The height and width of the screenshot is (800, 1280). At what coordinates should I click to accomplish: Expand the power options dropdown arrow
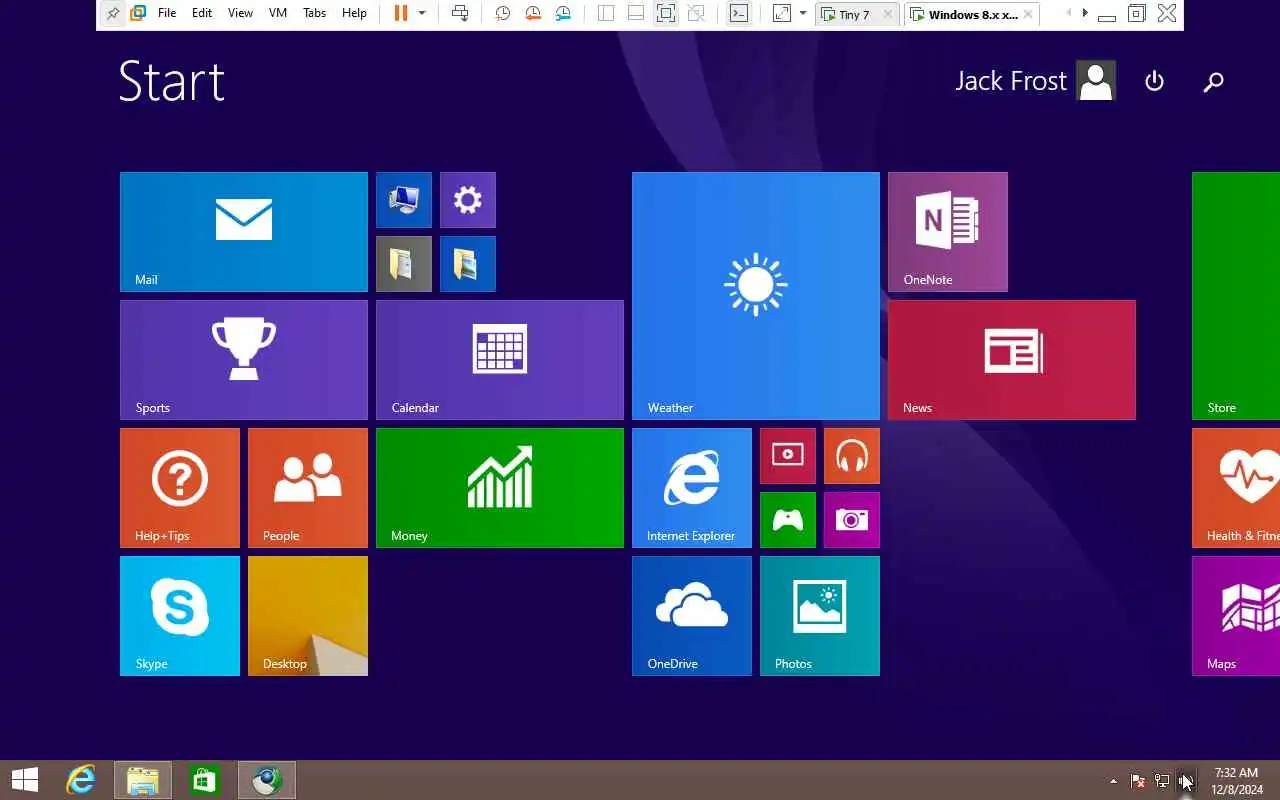coord(422,13)
